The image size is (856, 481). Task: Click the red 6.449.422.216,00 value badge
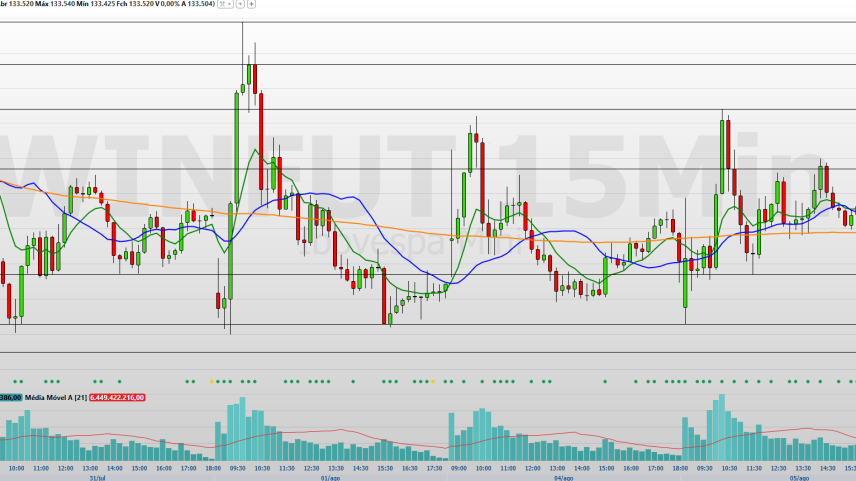pyautogui.click(x=117, y=397)
